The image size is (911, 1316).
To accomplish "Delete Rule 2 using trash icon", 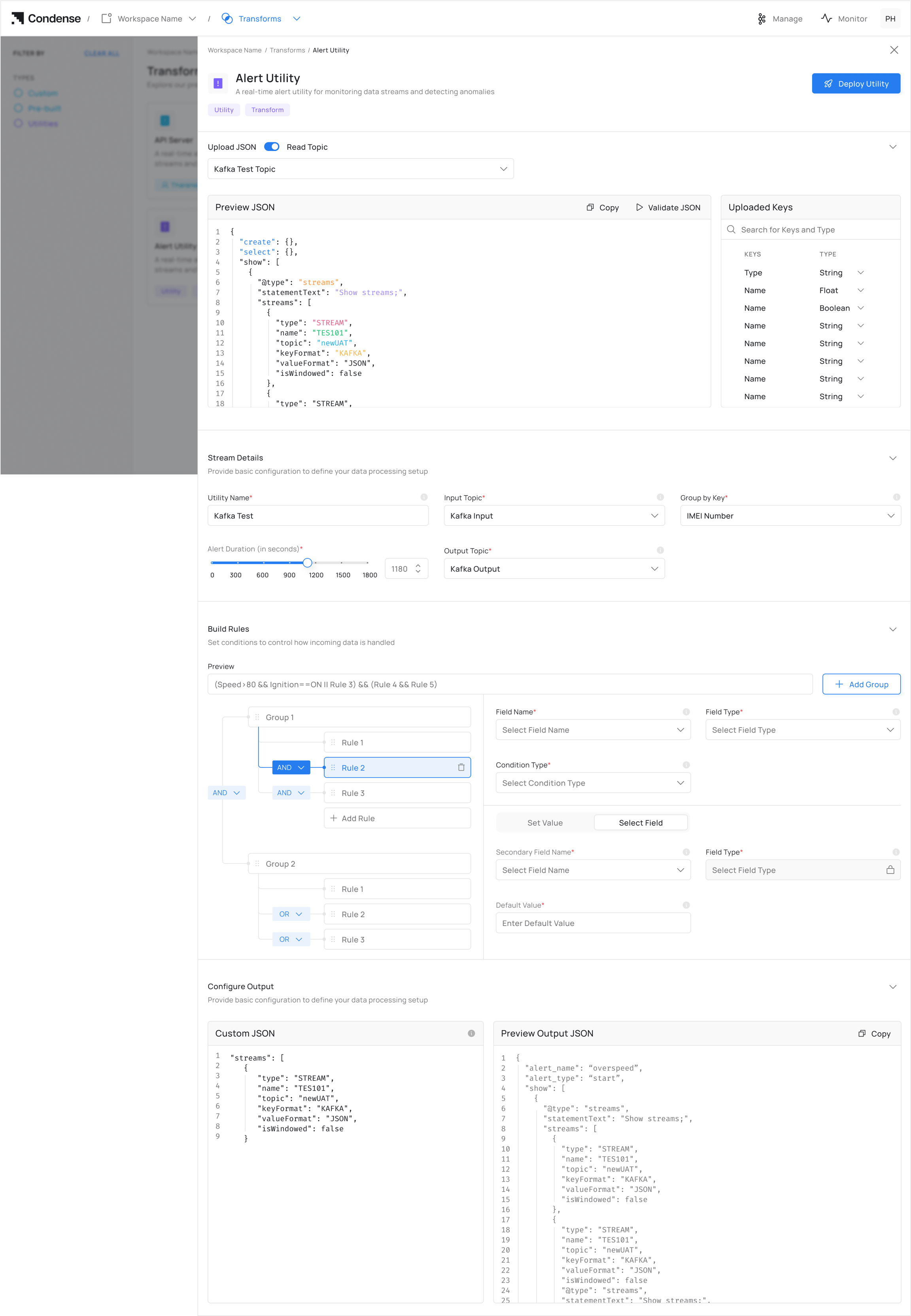I will click(x=461, y=768).
